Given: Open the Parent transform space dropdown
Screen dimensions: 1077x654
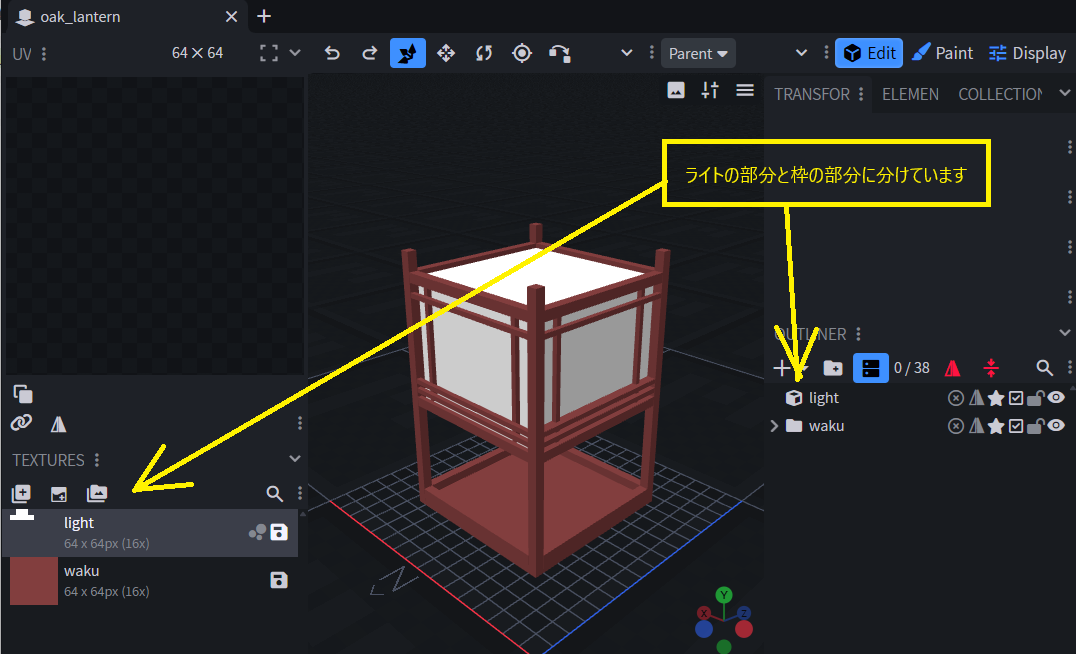Looking at the screenshot, I should (x=698, y=54).
